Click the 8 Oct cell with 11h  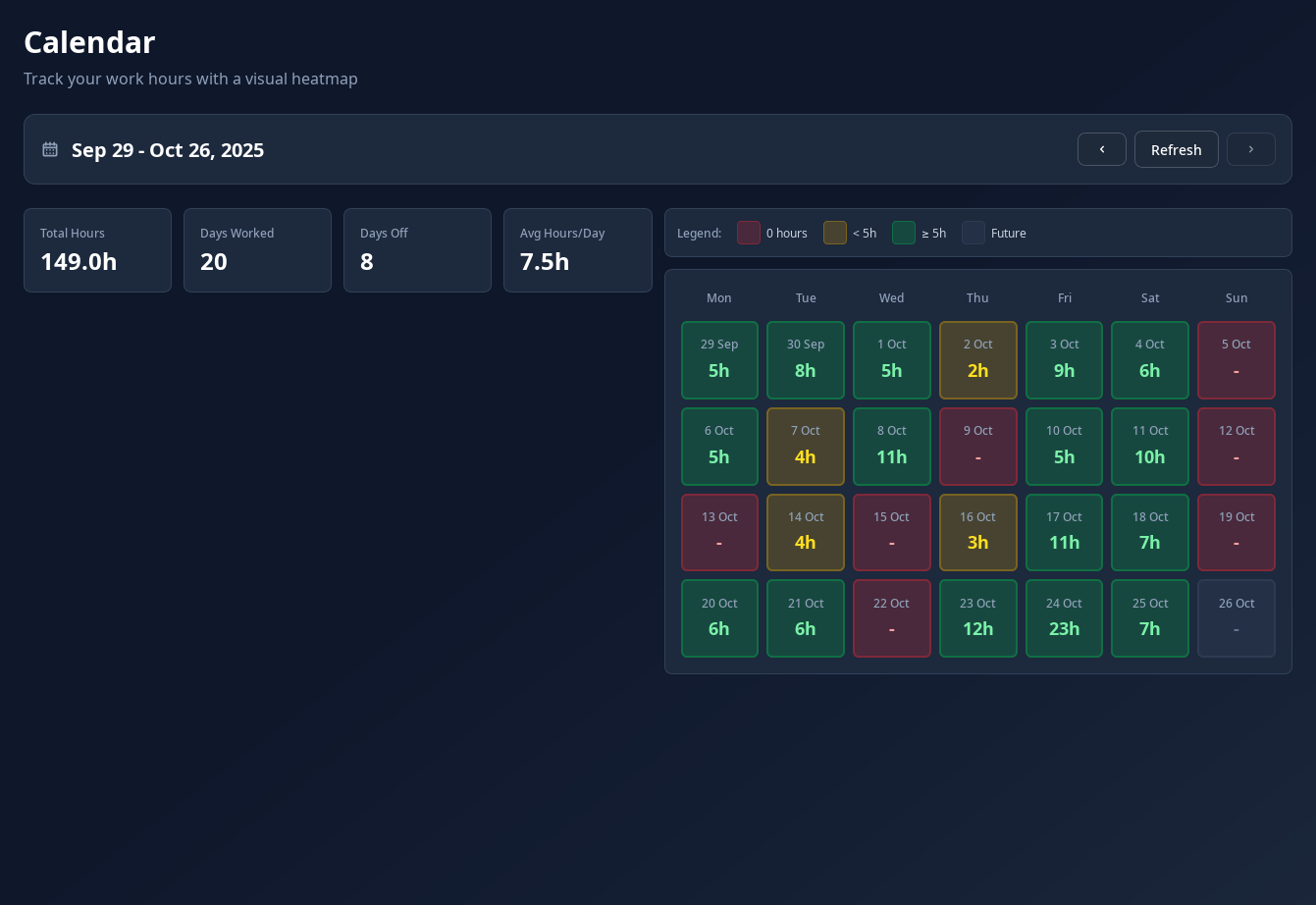891,447
